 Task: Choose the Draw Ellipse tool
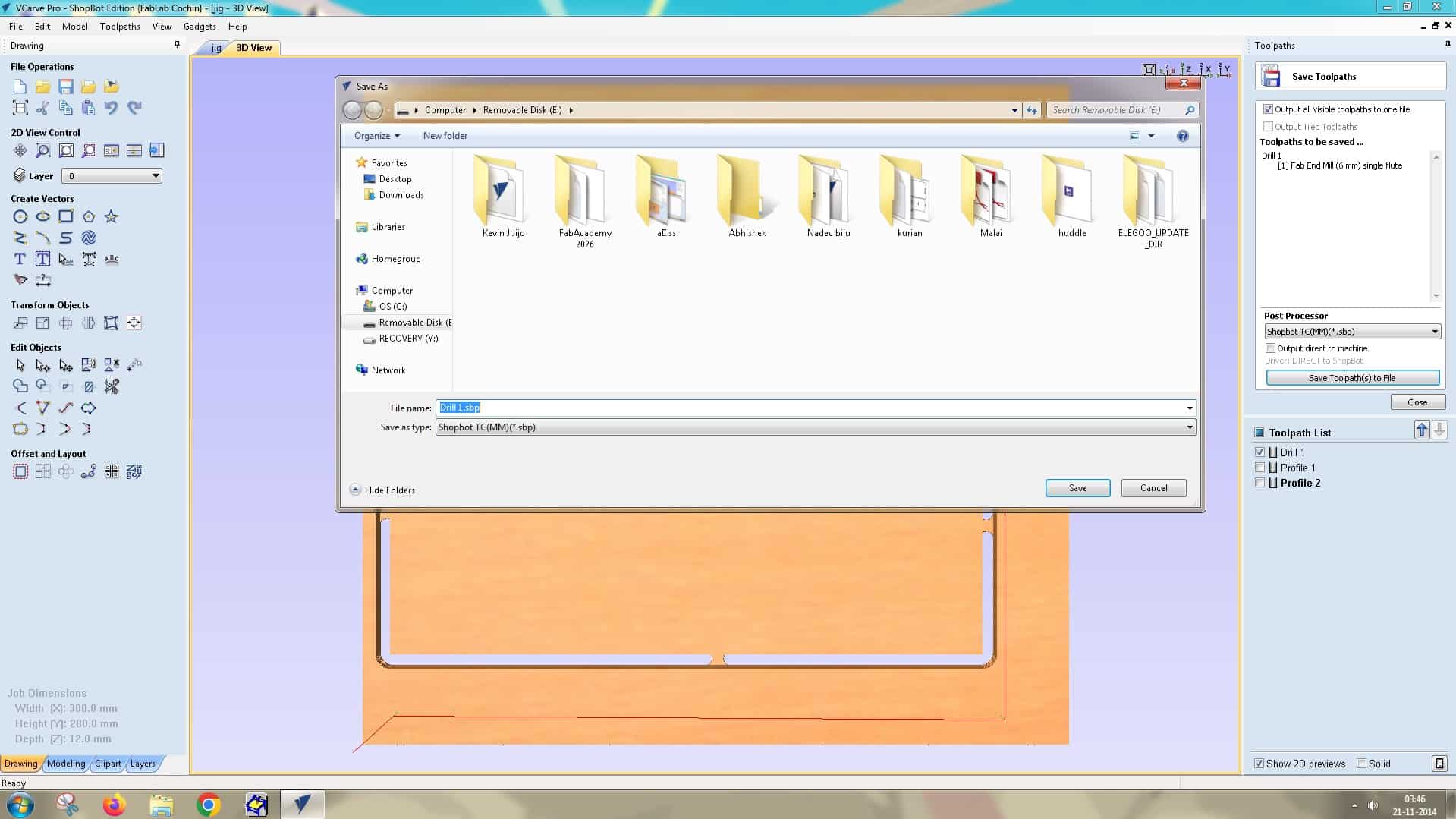(x=43, y=217)
